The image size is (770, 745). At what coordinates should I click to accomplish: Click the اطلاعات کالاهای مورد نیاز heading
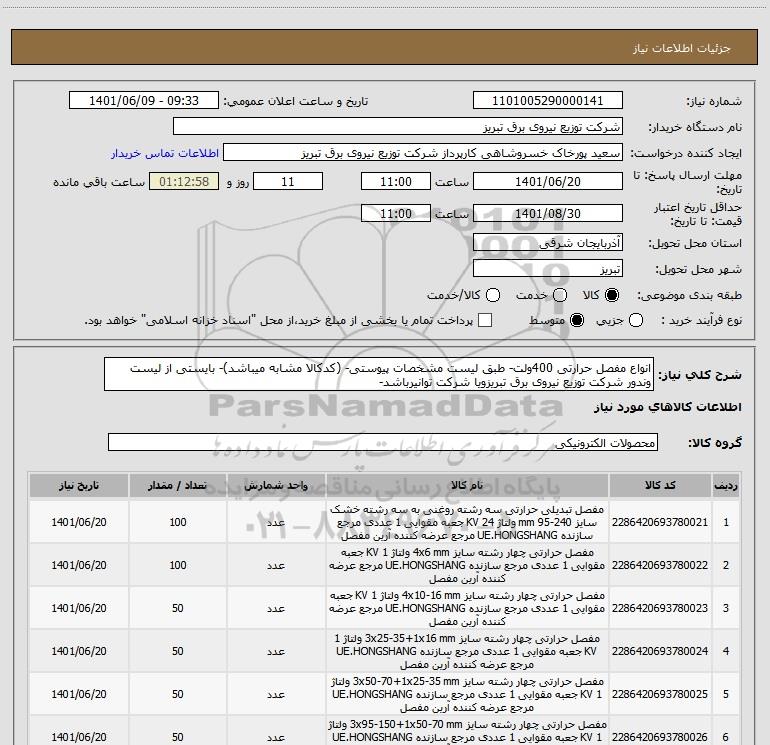point(668,407)
